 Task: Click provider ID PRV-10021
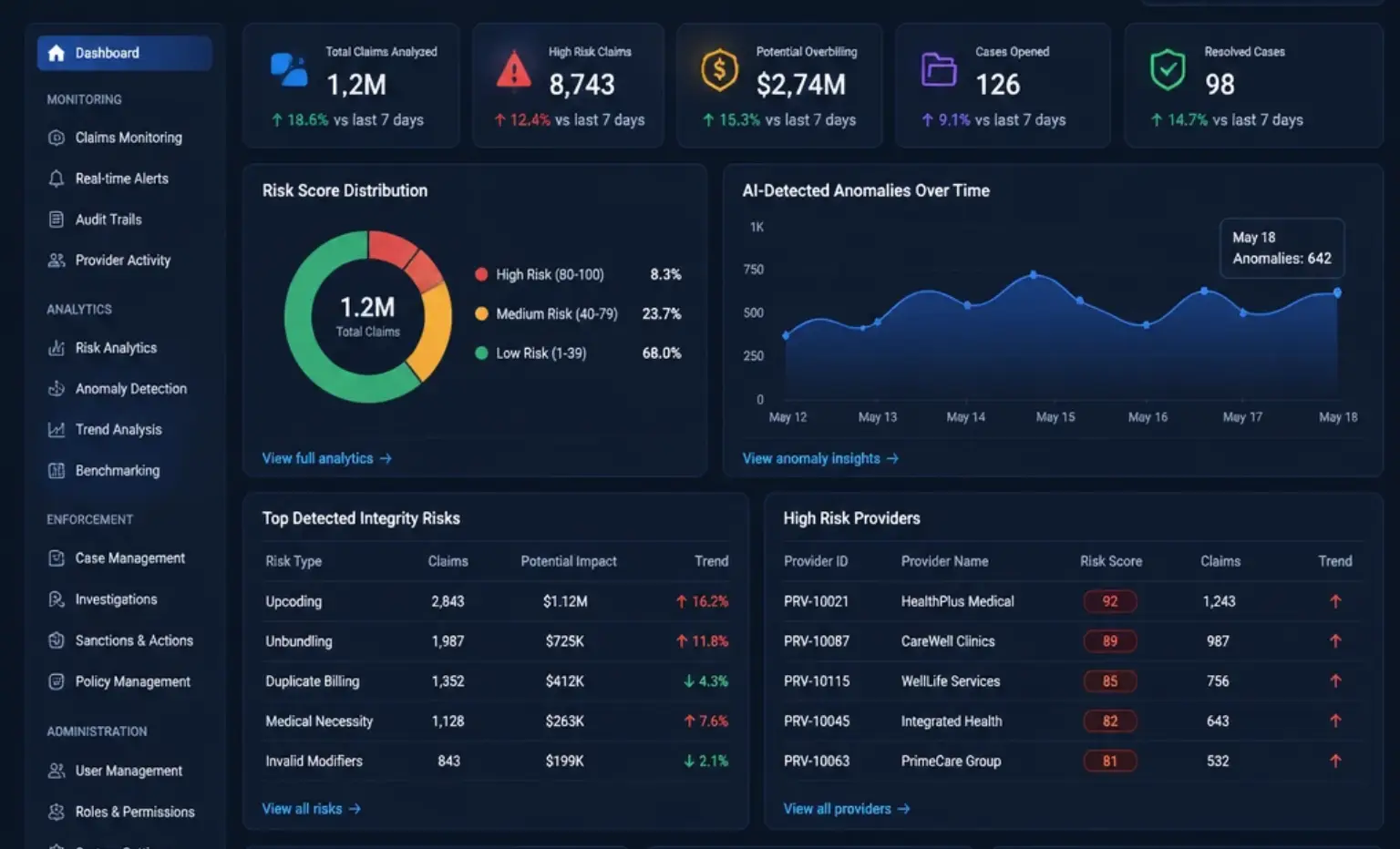coord(817,601)
